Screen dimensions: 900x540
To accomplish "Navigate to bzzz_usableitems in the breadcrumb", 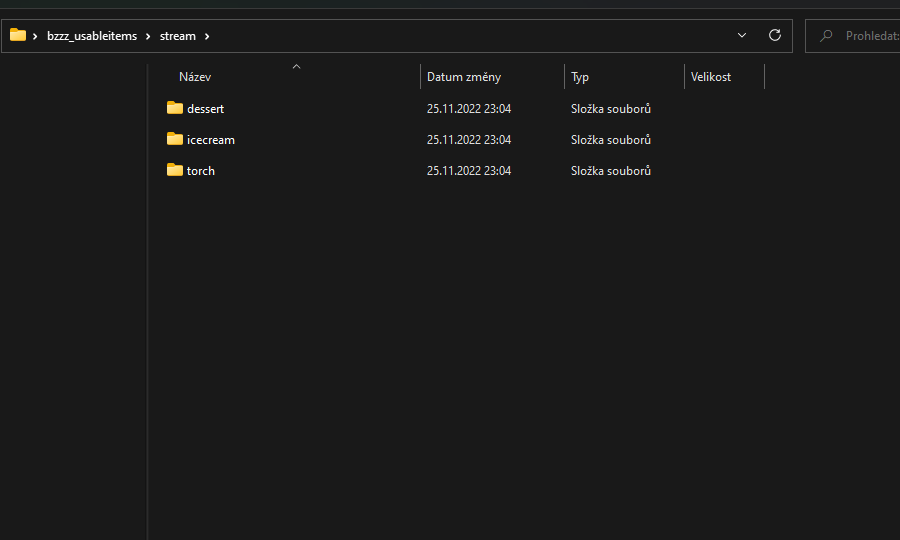I will [x=92, y=36].
